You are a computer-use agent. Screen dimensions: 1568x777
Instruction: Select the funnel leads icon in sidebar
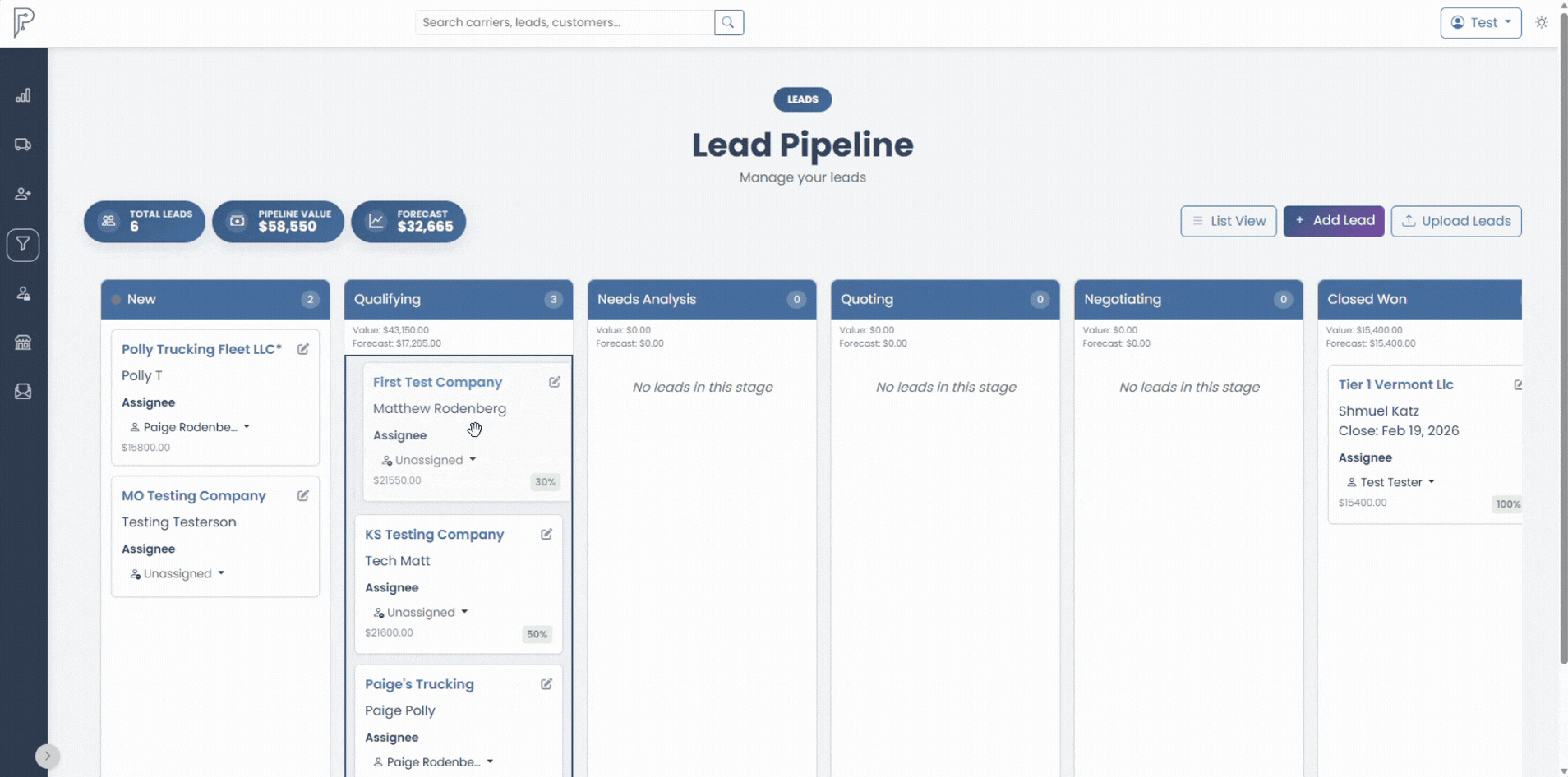[23, 244]
